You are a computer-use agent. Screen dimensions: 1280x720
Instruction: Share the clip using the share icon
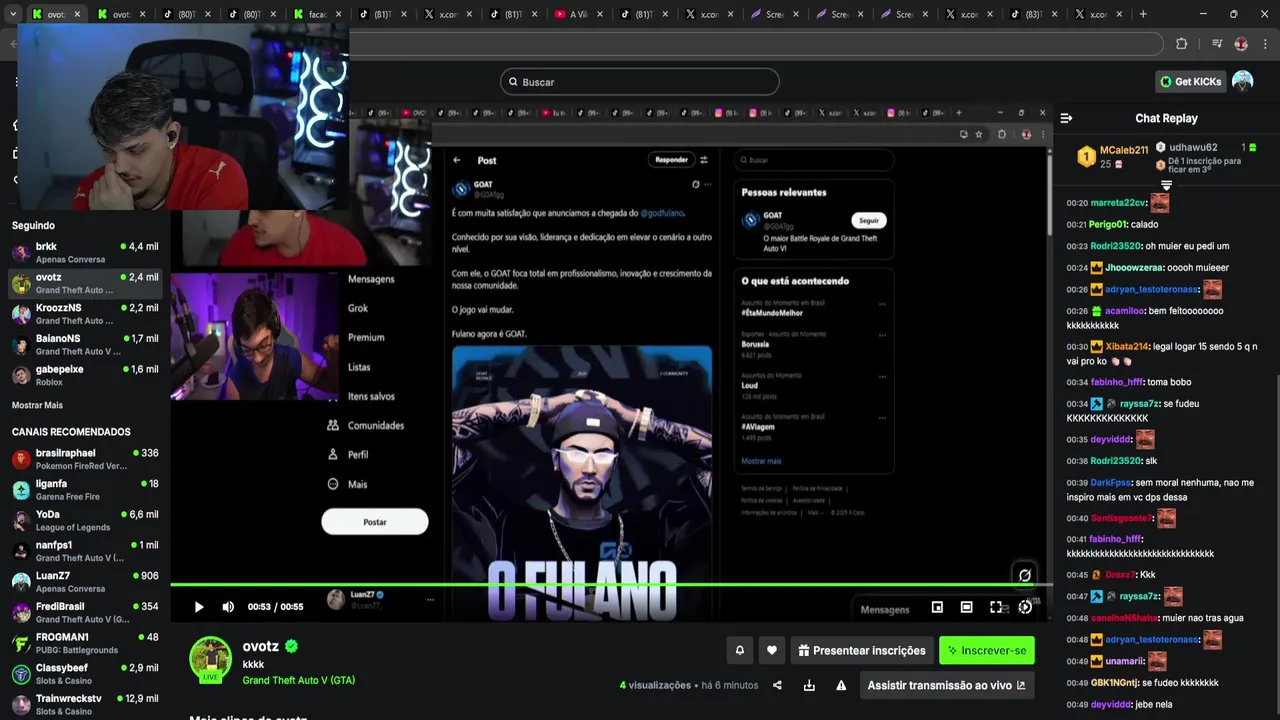tap(778, 685)
